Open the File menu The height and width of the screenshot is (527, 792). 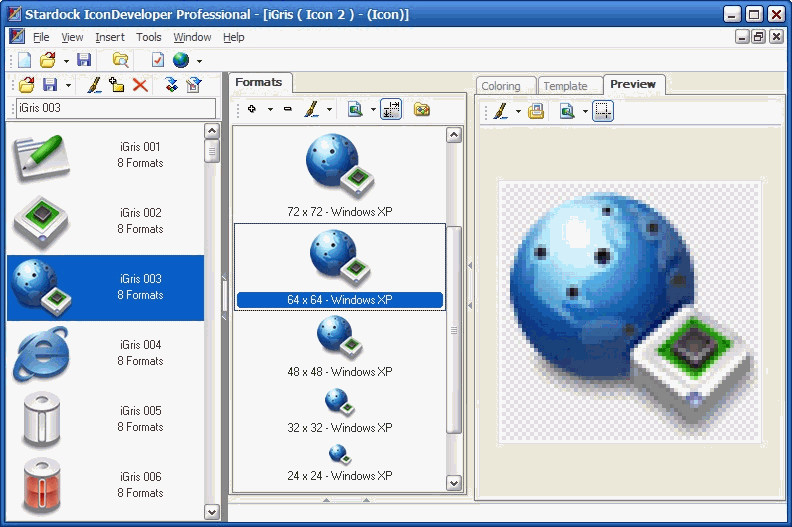point(41,37)
